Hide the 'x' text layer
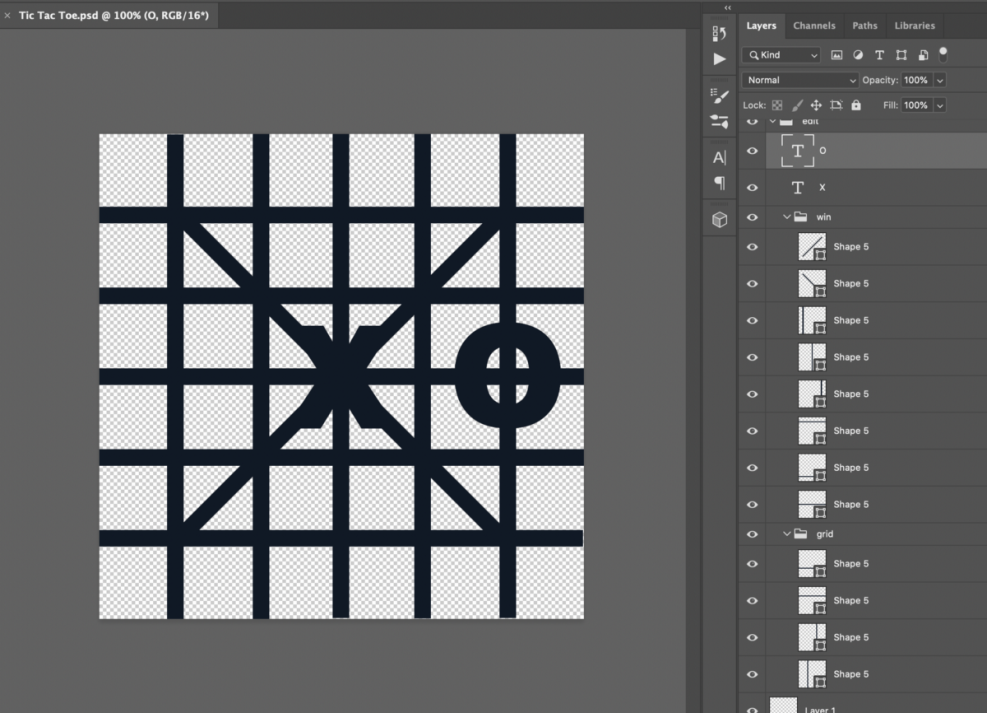This screenshot has height=713, width=987. 752,187
